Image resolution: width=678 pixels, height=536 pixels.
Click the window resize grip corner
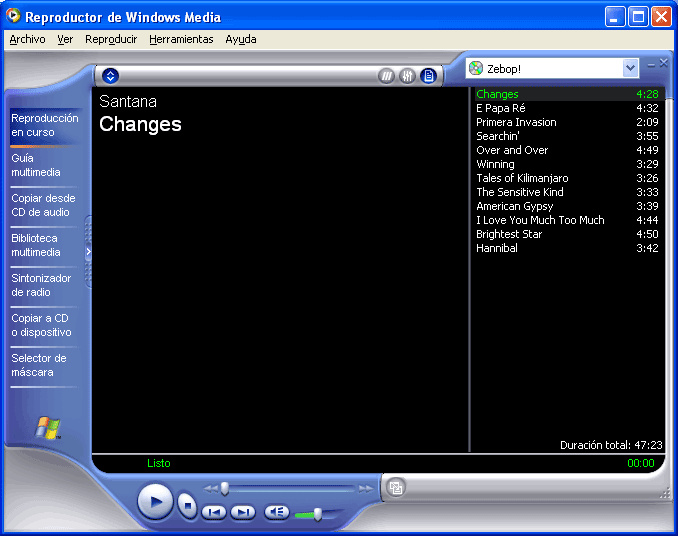[665, 494]
